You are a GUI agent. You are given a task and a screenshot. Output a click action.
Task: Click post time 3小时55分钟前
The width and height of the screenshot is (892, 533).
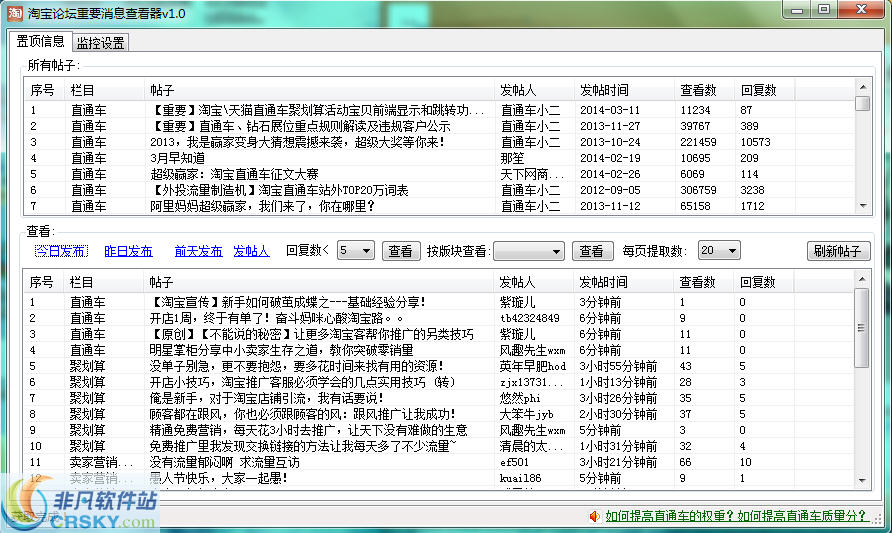[x=618, y=366]
